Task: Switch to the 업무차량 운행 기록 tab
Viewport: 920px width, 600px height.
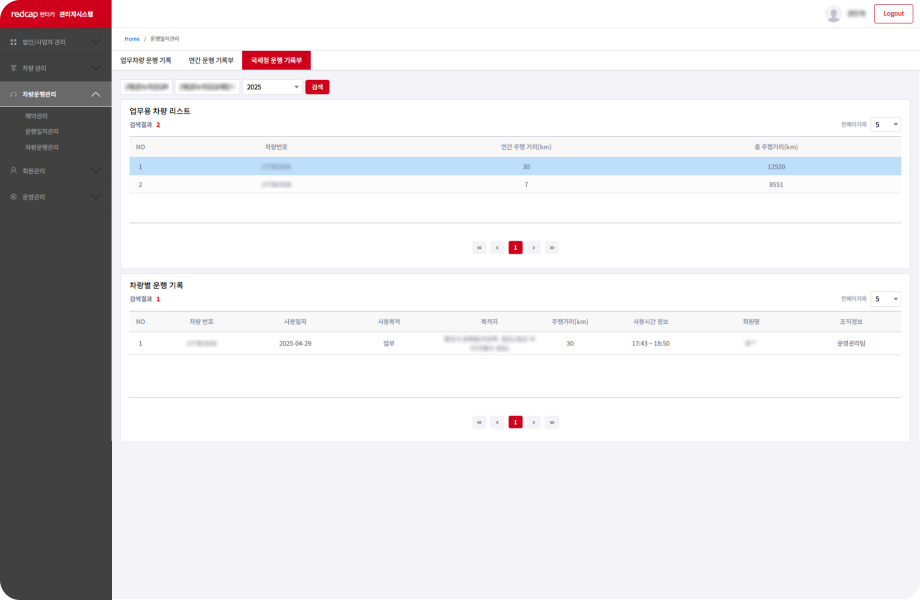Action: 146,60
